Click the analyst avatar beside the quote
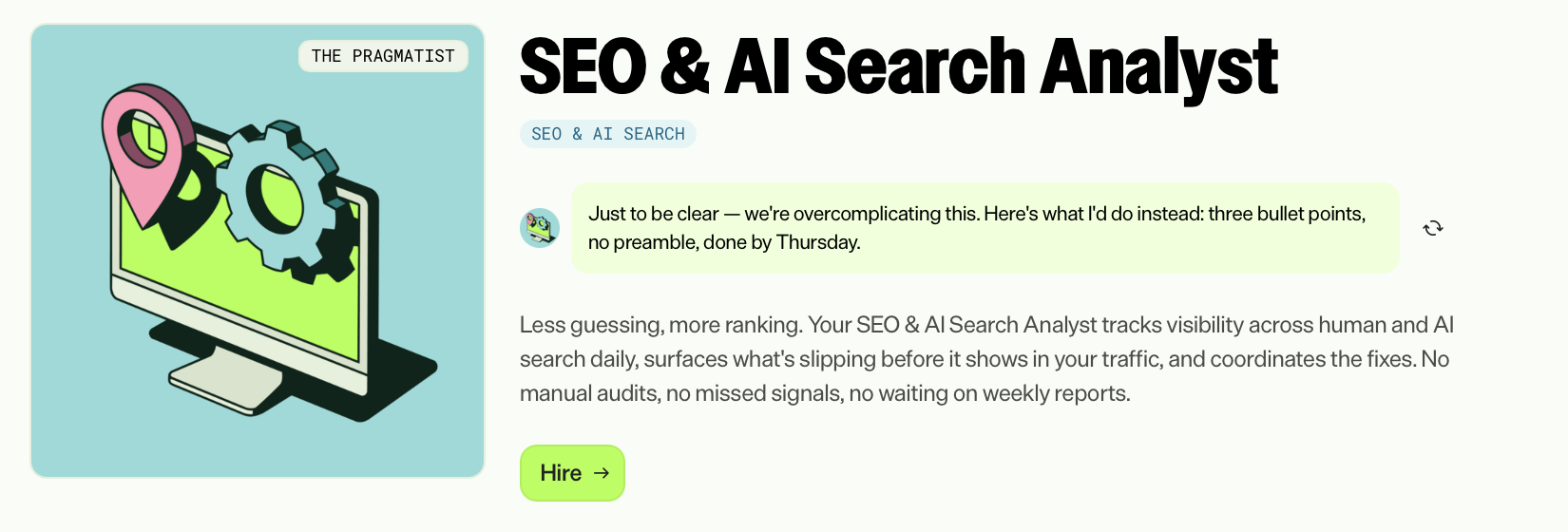This screenshot has height=532, width=1568. point(540,228)
